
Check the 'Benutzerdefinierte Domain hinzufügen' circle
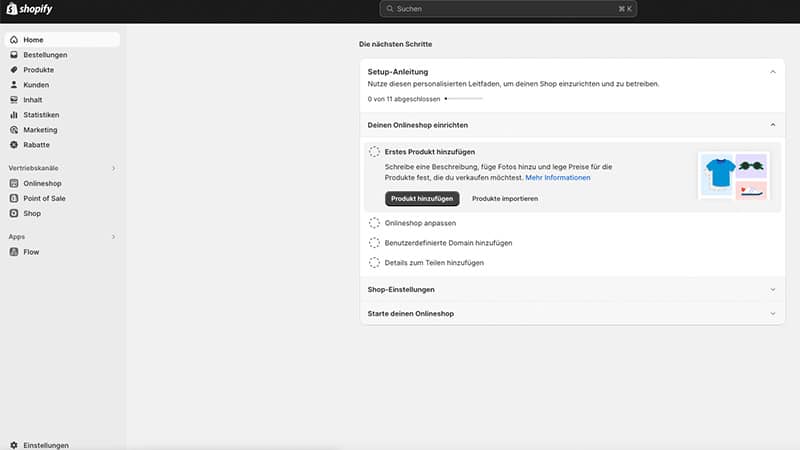pyautogui.click(x=374, y=243)
